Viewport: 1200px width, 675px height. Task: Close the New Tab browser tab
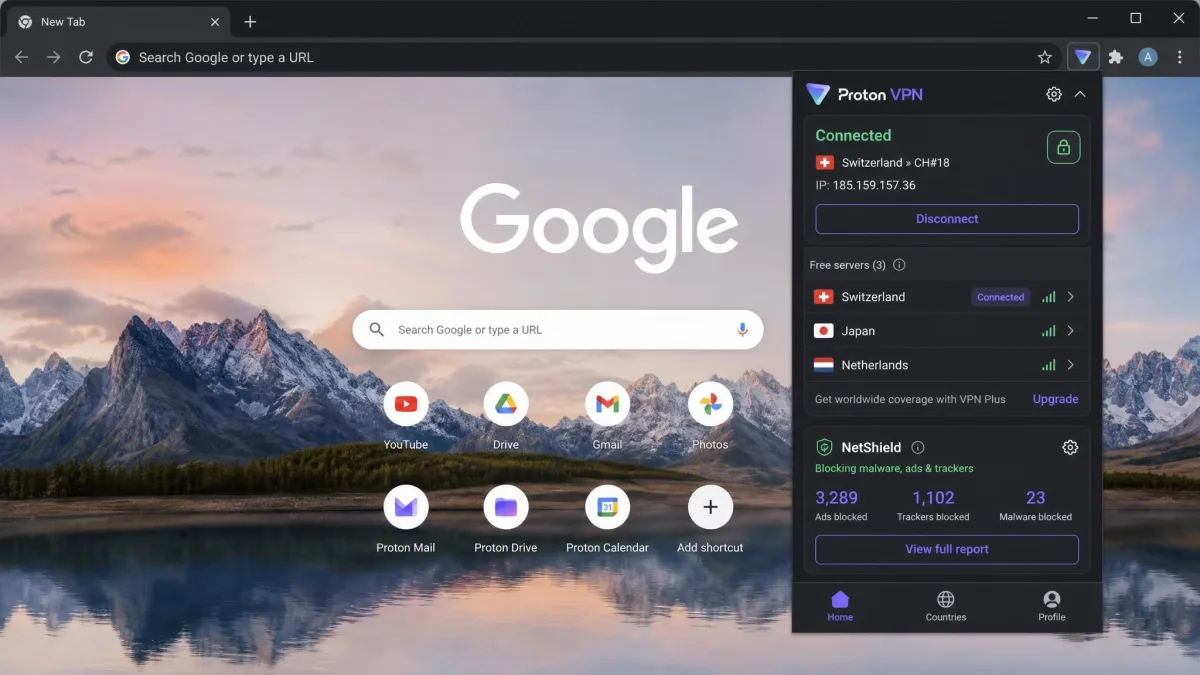[215, 22]
